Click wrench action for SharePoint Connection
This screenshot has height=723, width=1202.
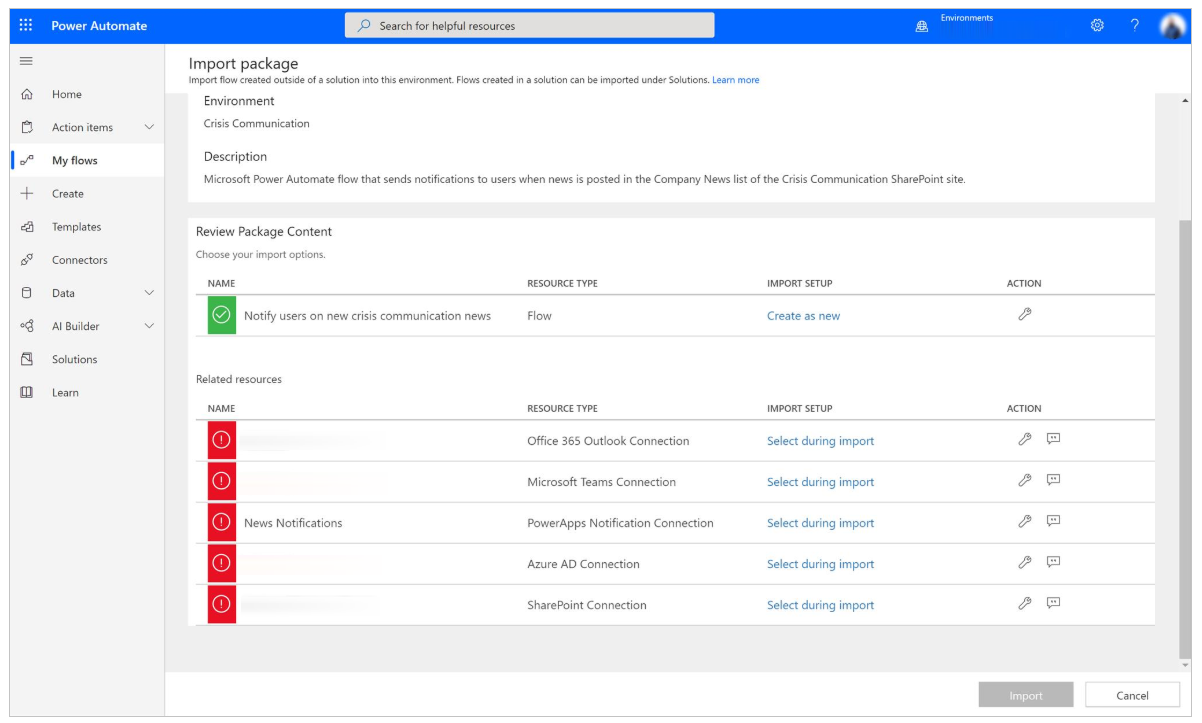(1024, 603)
